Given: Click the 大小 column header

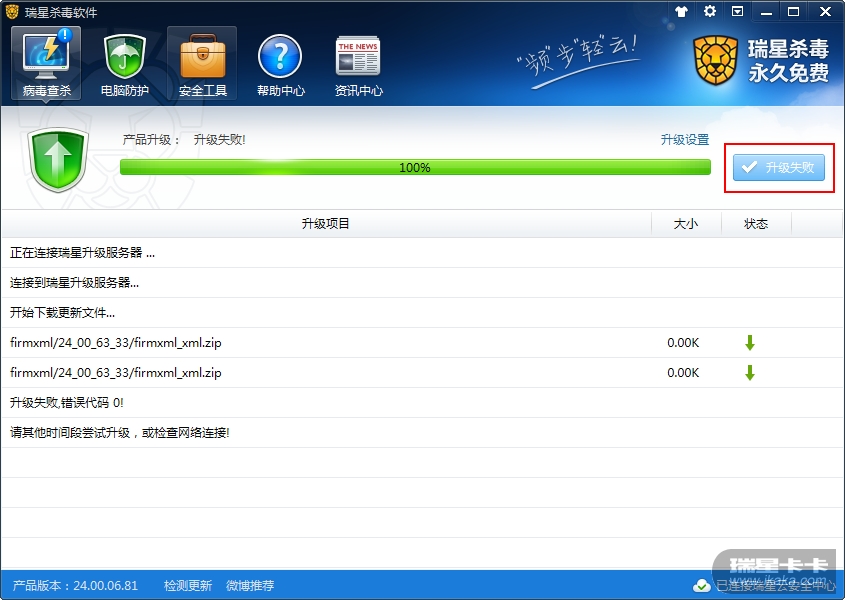Looking at the screenshot, I should 686,224.
